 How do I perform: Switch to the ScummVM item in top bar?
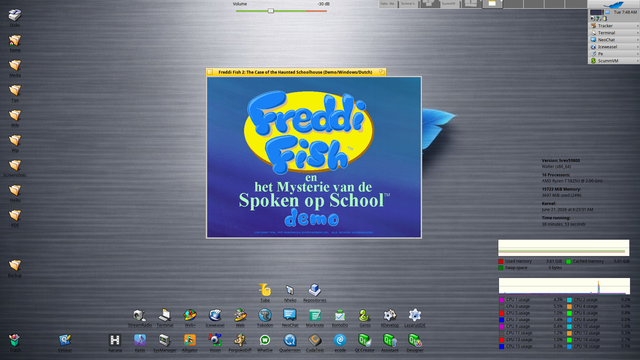click(x=449, y=4)
